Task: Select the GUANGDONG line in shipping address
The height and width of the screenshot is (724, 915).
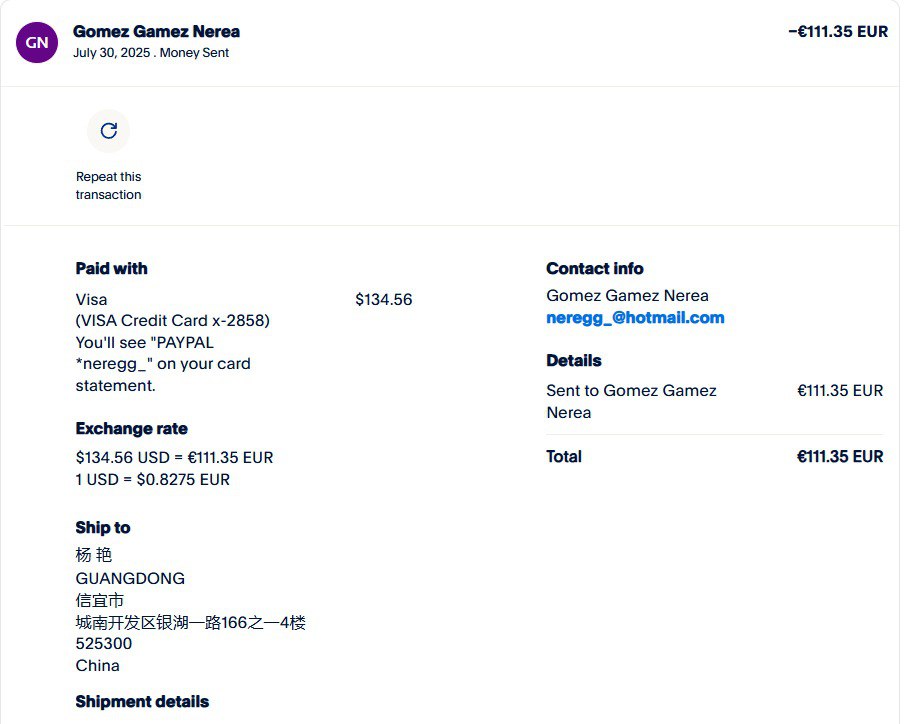Action: tap(130, 579)
